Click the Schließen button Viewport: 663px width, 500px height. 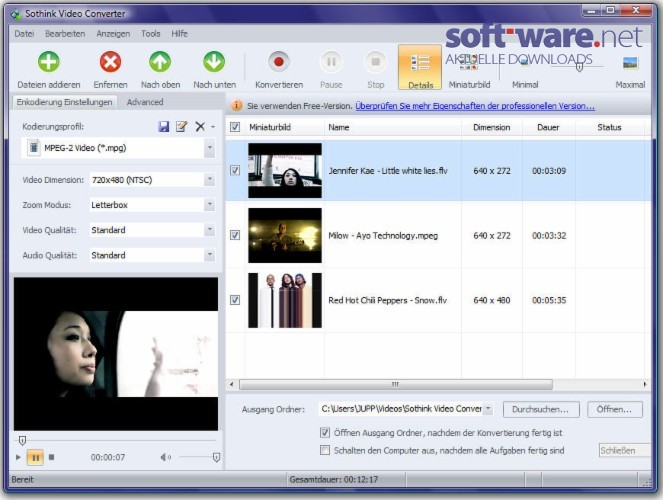[x=625, y=451]
